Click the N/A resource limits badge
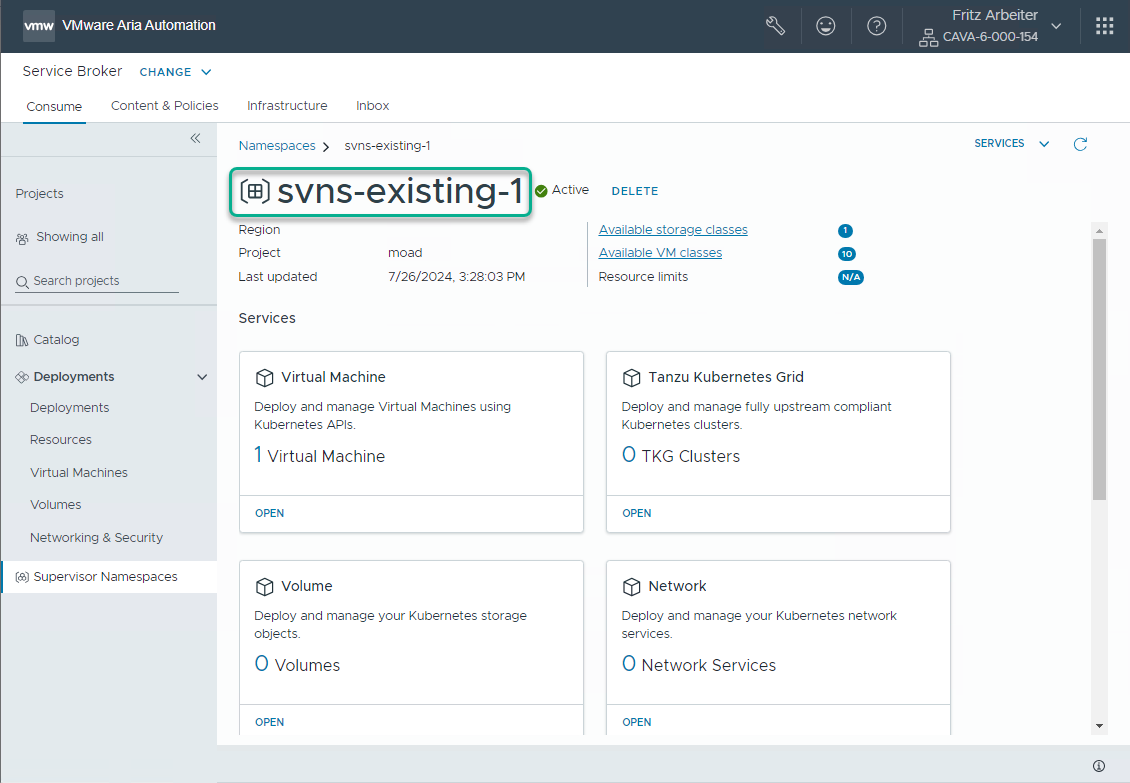Screen dimensions: 1130x783 pos(850,277)
